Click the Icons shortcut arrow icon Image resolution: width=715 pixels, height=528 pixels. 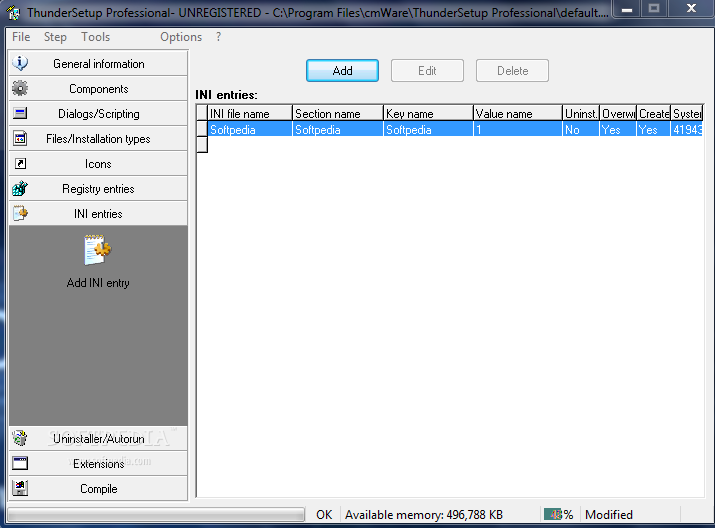20,163
